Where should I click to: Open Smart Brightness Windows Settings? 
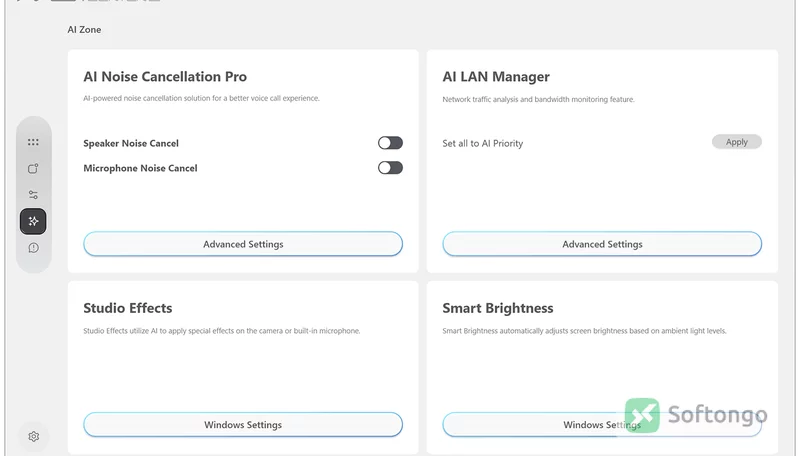602,425
